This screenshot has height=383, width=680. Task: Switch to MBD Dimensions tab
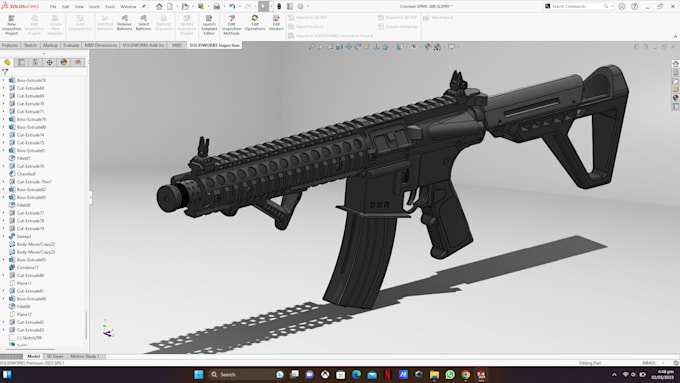[101, 45]
